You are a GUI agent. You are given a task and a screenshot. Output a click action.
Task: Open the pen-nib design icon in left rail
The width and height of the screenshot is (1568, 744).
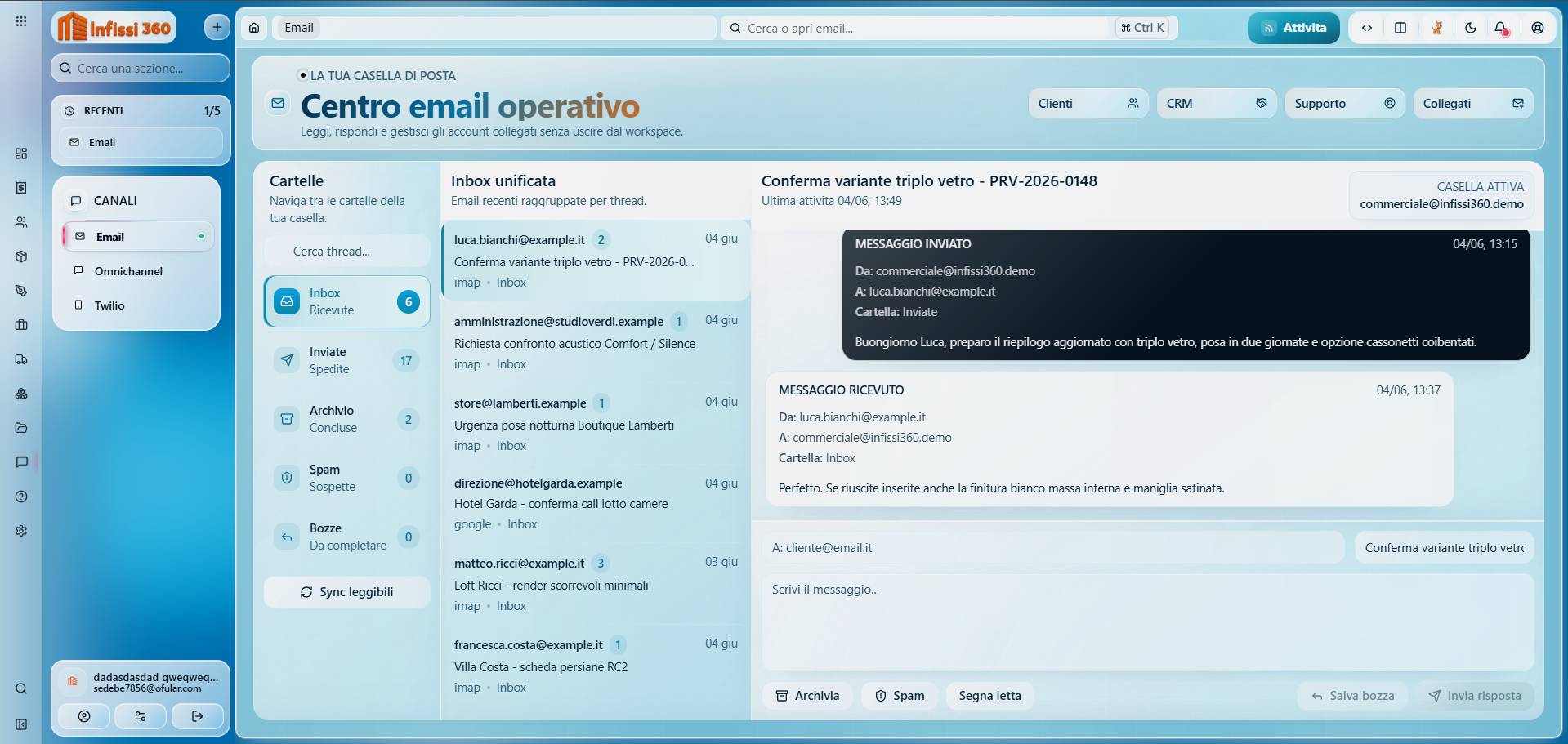tap(21, 291)
